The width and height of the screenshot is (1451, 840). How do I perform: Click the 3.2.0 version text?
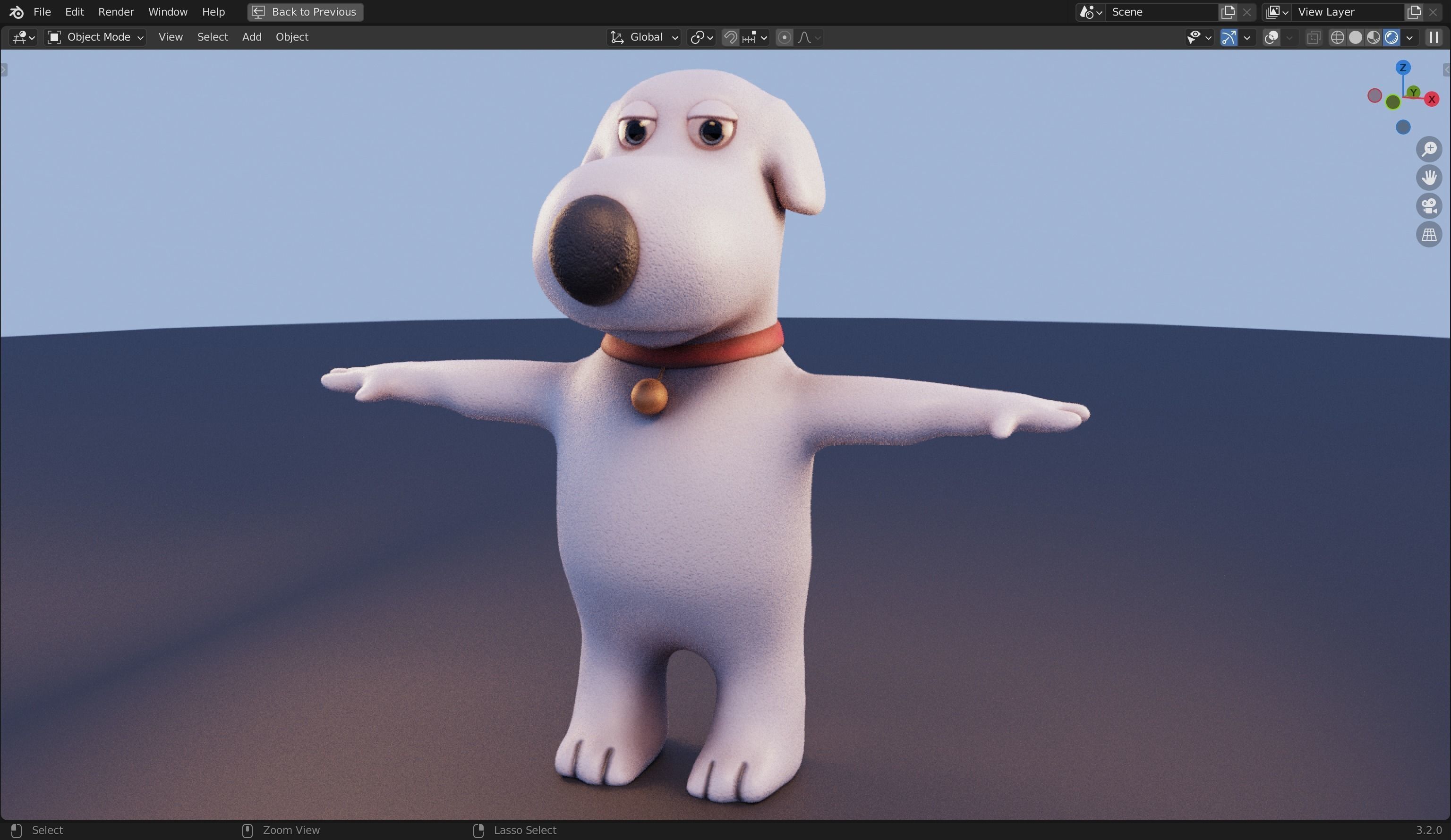tap(1428, 830)
